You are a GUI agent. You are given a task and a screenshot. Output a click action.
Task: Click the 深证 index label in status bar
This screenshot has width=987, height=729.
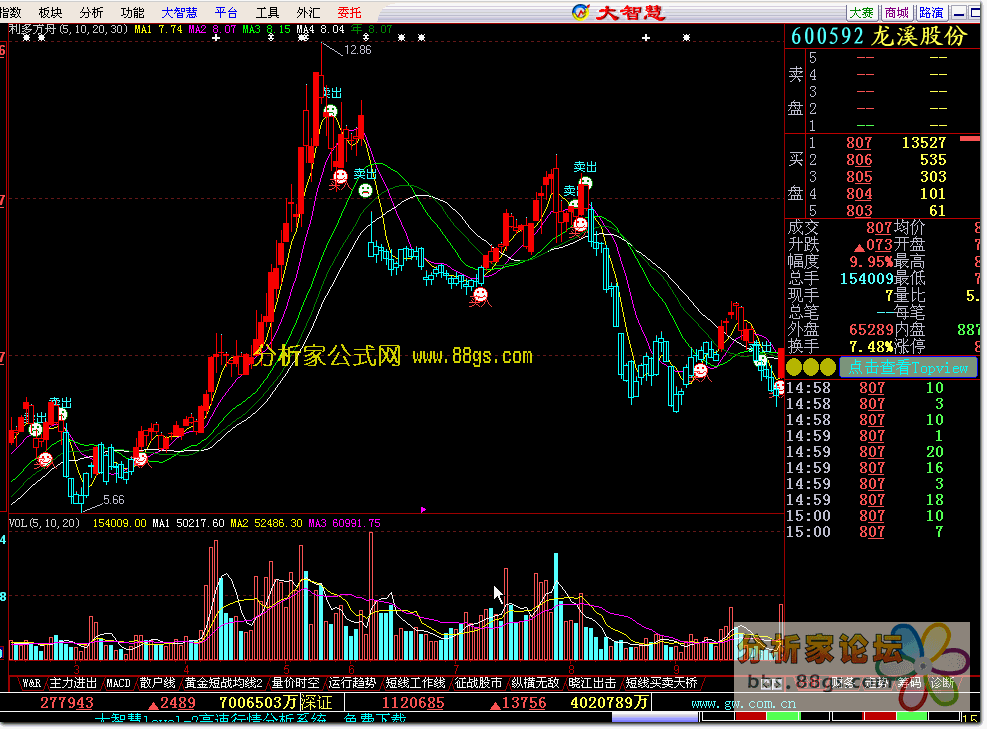click(x=315, y=703)
